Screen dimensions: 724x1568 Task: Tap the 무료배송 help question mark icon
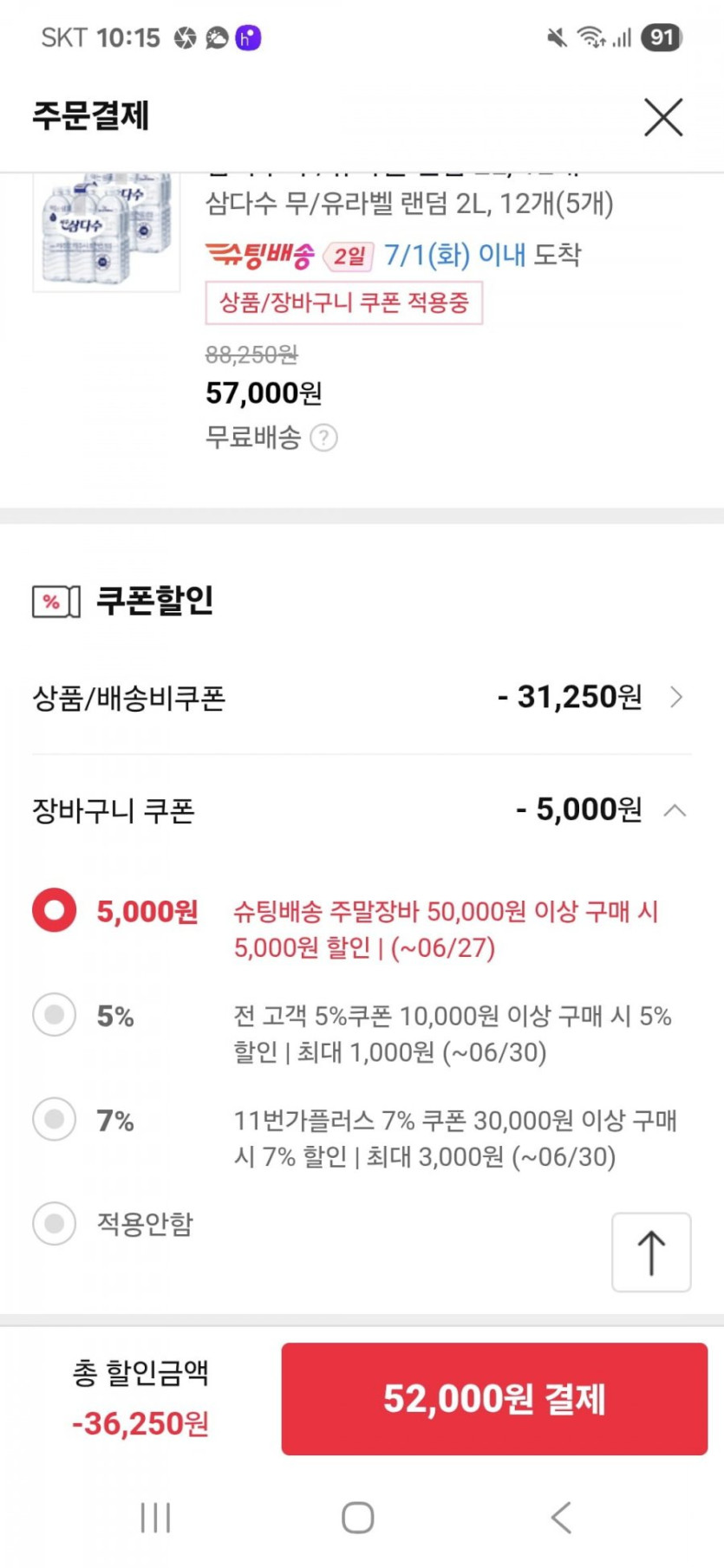pos(323,438)
